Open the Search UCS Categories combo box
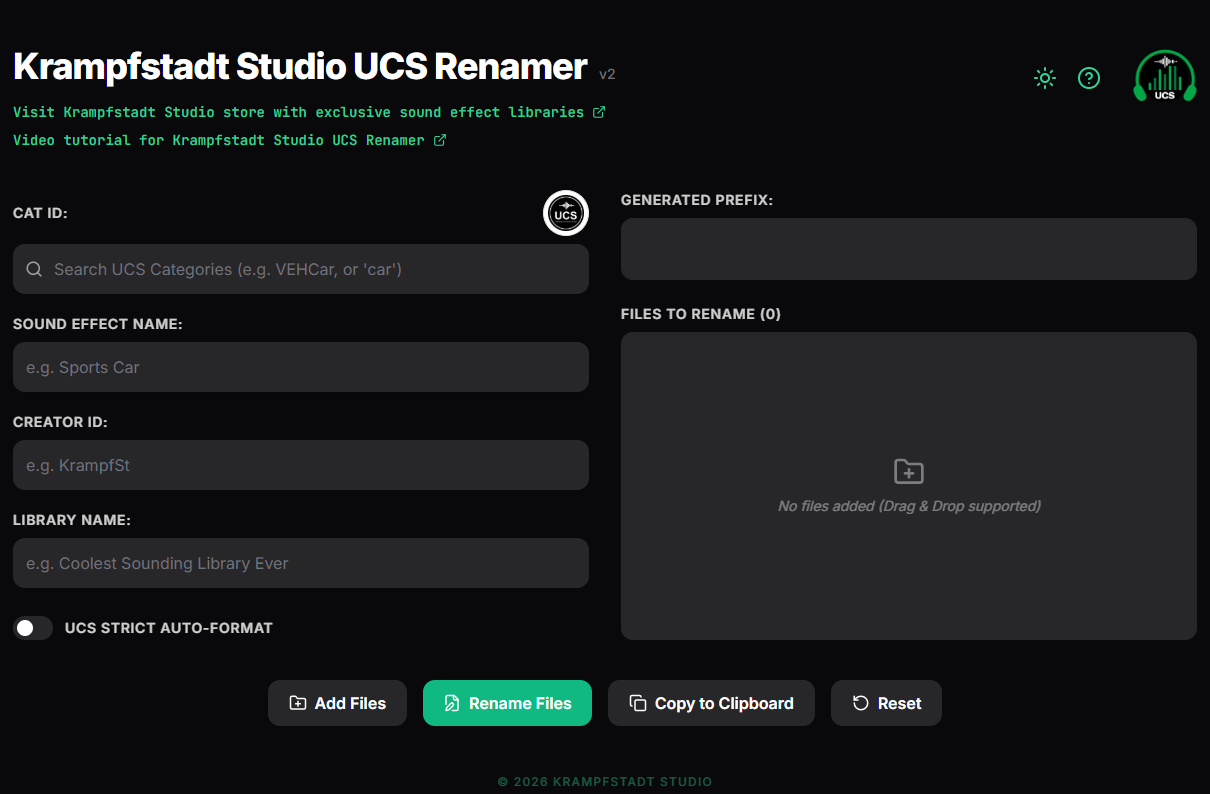 tap(310, 269)
